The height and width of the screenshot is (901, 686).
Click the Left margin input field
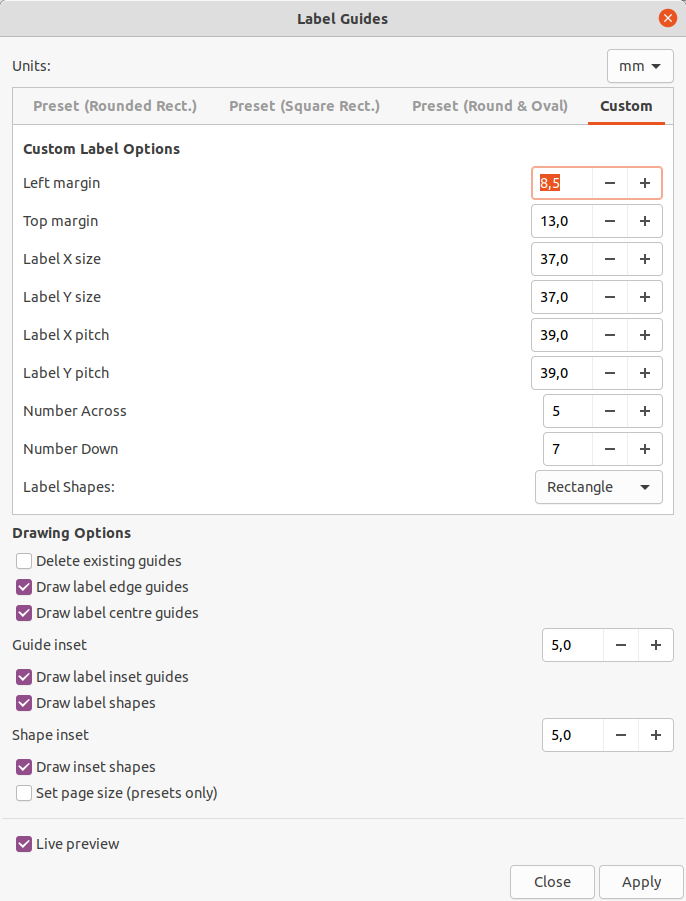[562, 183]
